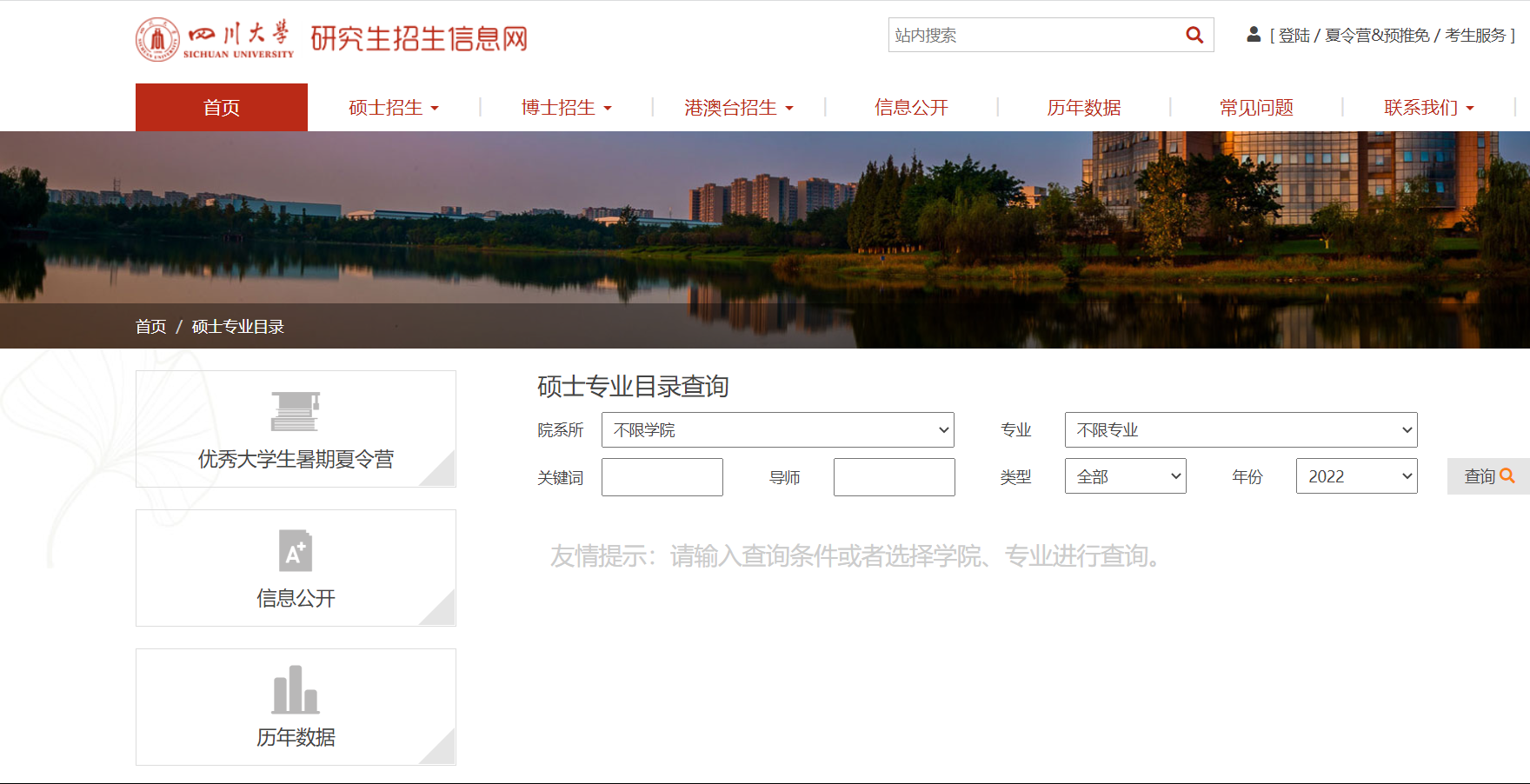Image resolution: width=1530 pixels, height=784 pixels.
Task: Open the 专业 major dropdown
Action: point(1241,430)
